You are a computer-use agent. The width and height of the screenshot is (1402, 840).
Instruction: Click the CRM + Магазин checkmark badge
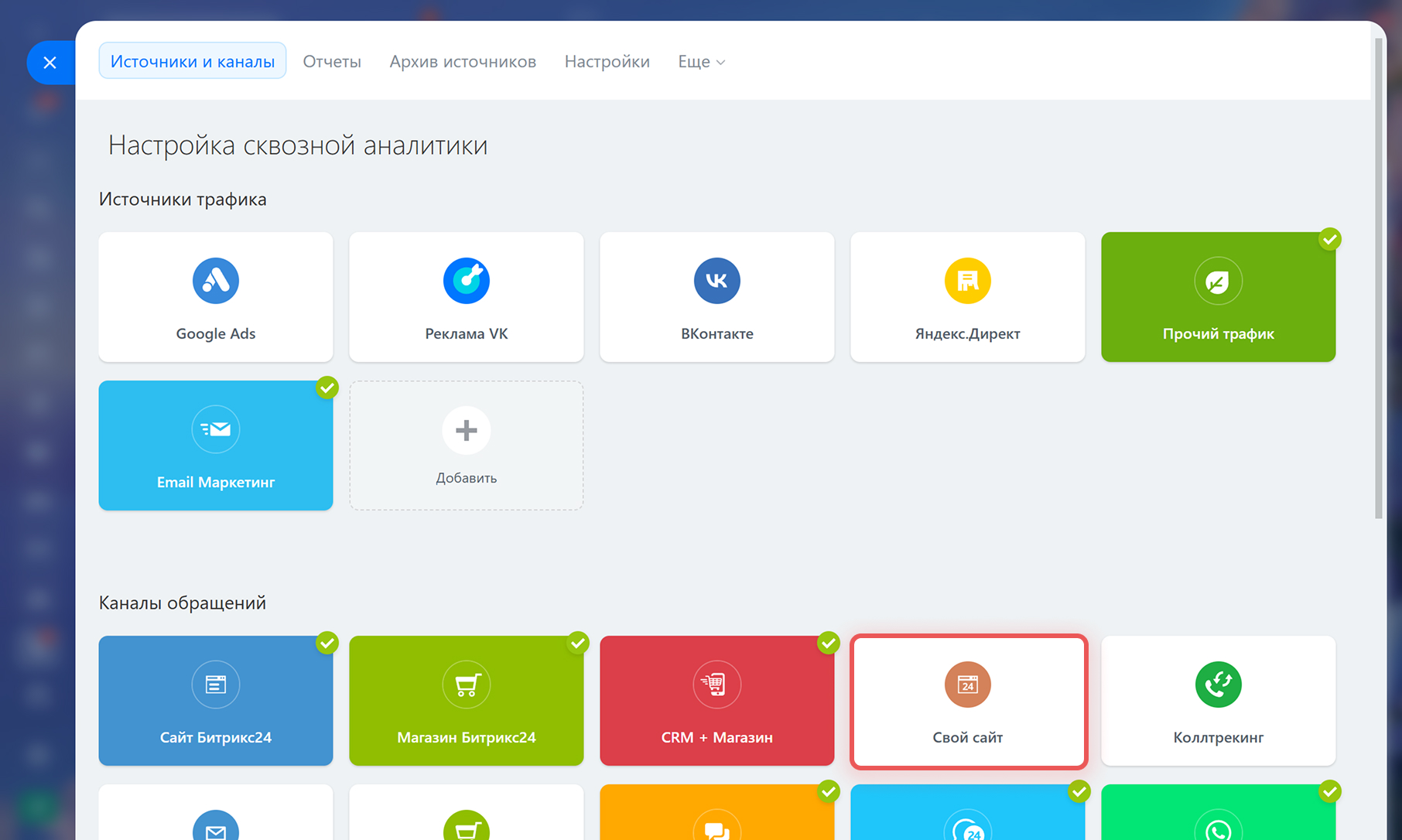point(829,643)
